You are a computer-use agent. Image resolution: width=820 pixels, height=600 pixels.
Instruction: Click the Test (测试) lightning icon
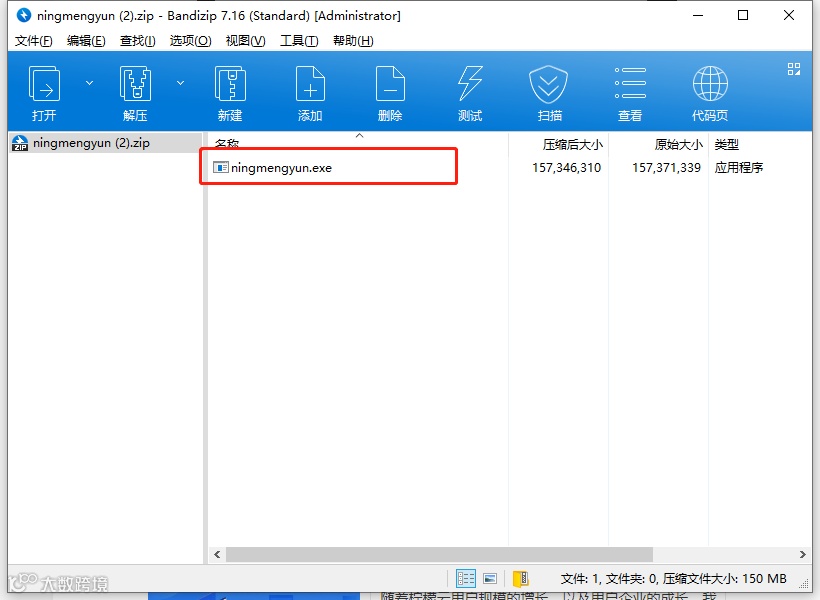point(470,84)
